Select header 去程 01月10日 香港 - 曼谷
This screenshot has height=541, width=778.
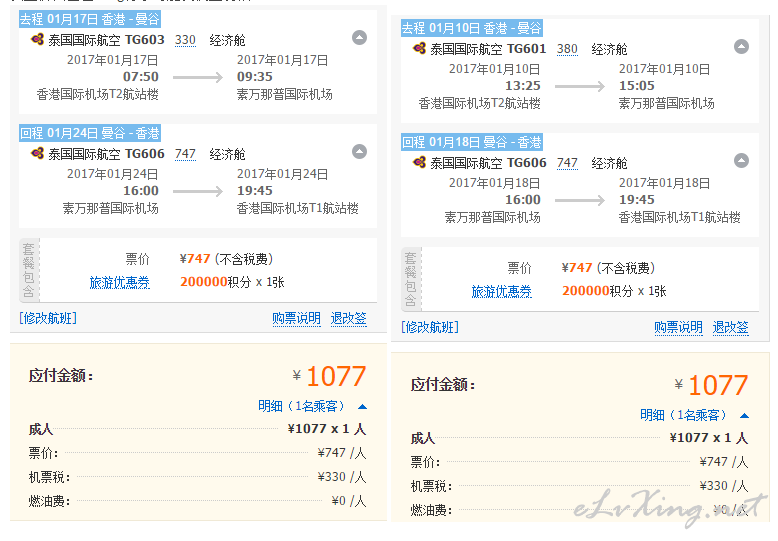pos(472,28)
